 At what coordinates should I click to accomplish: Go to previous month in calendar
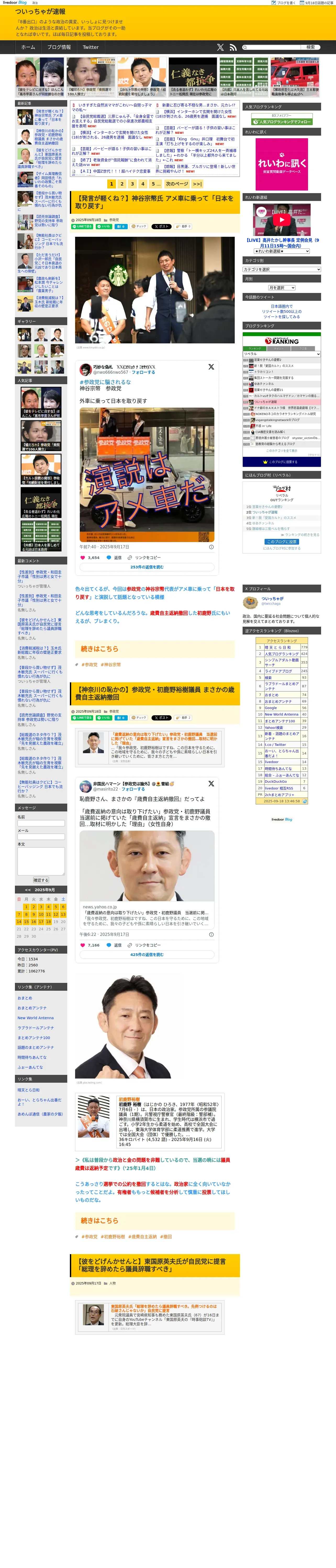(27, 889)
